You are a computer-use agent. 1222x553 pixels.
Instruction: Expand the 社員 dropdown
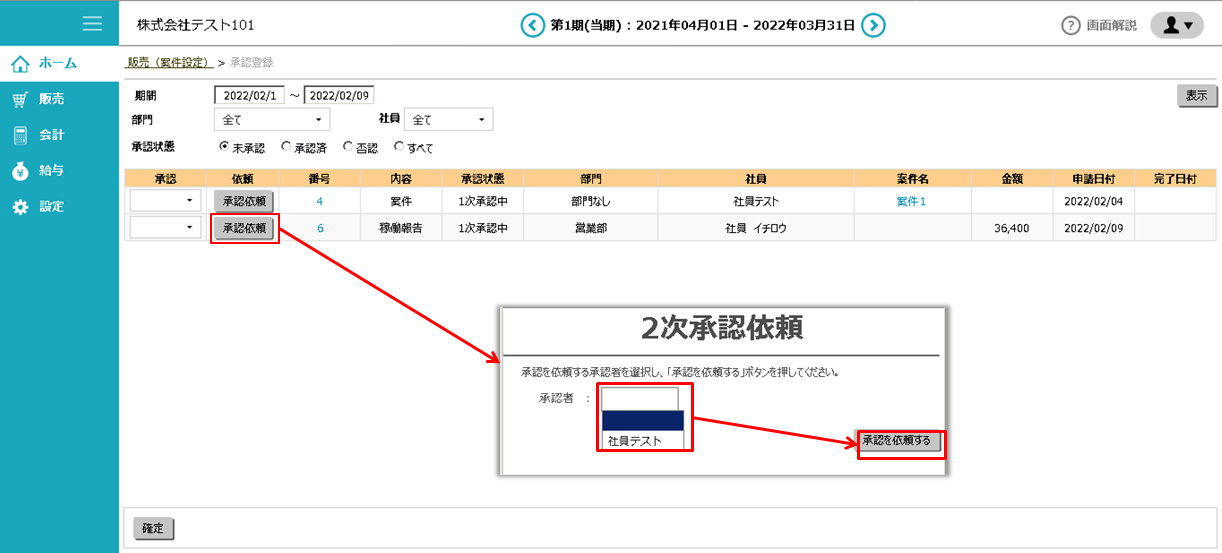coord(449,120)
